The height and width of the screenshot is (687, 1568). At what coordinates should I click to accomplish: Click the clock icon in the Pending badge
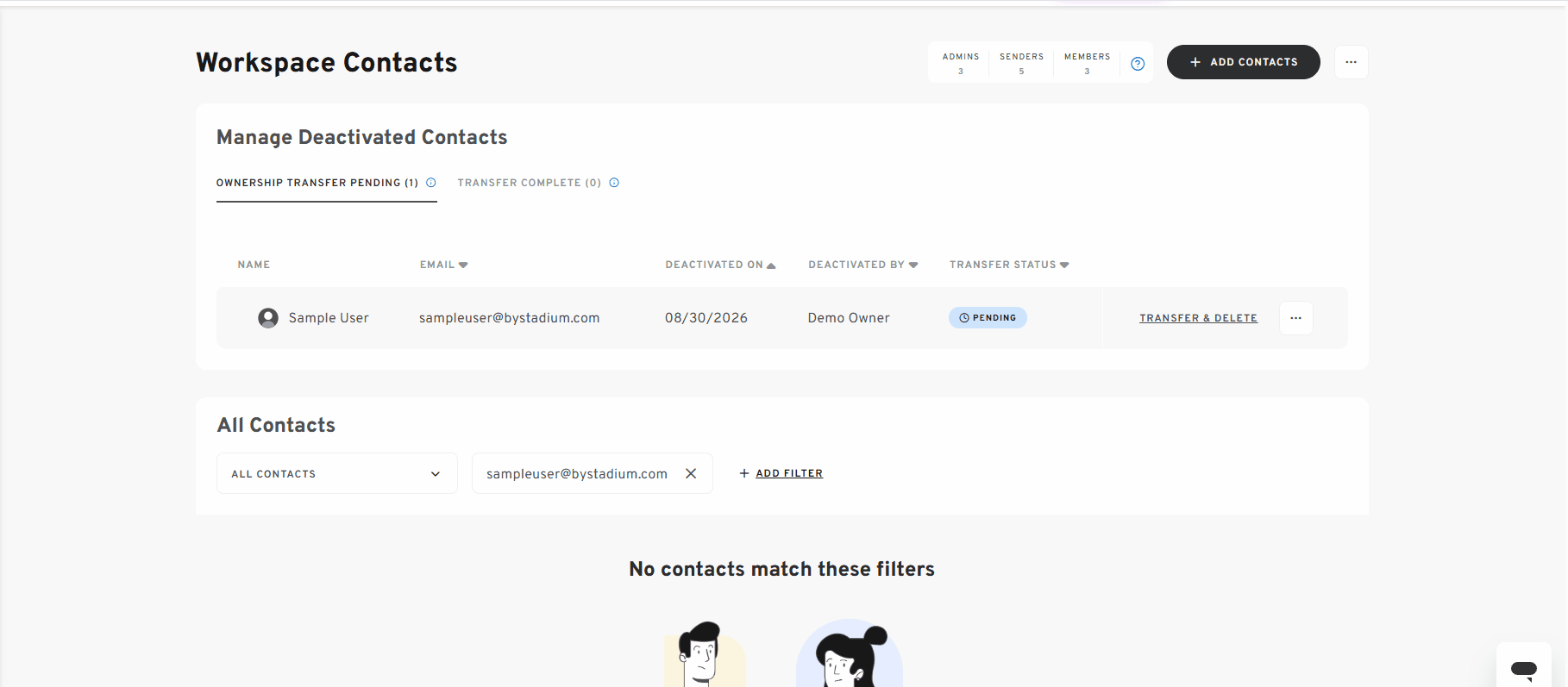pos(964,318)
